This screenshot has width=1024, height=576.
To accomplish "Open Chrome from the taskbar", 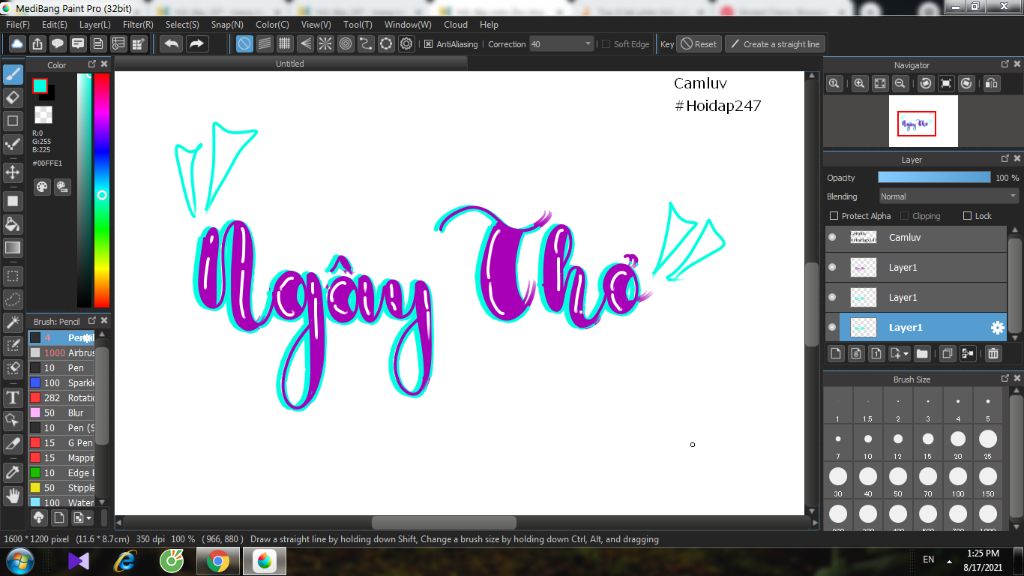I will (x=218, y=561).
